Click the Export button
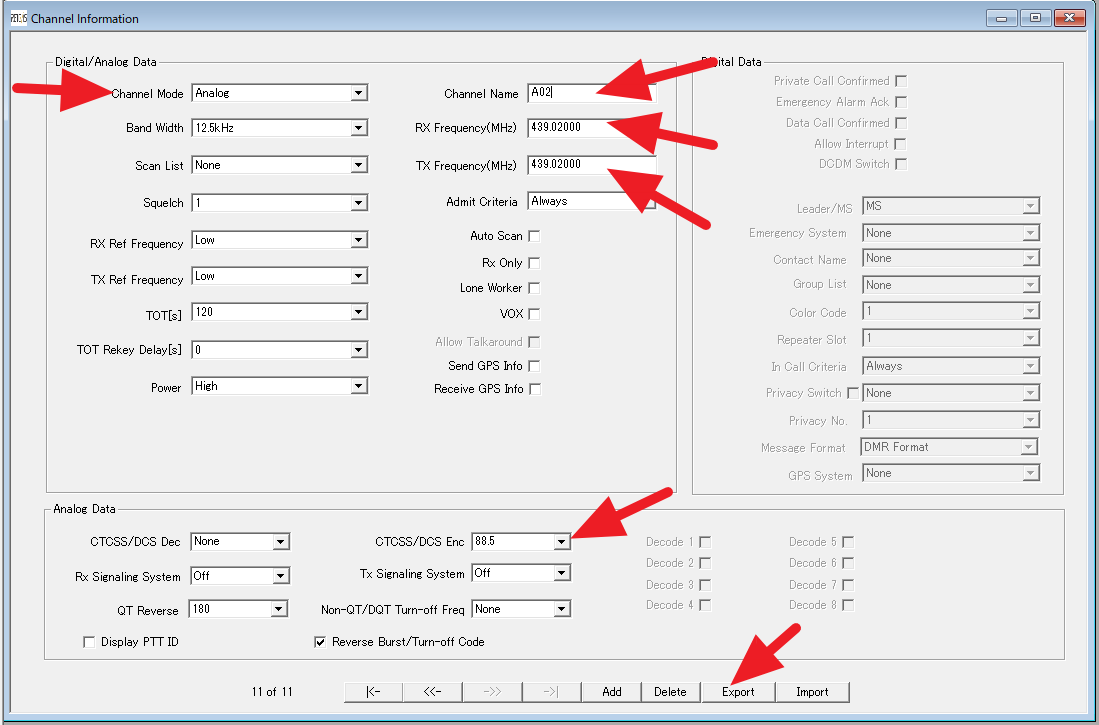This screenshot has height=725, width=1099. pos(738,691)
